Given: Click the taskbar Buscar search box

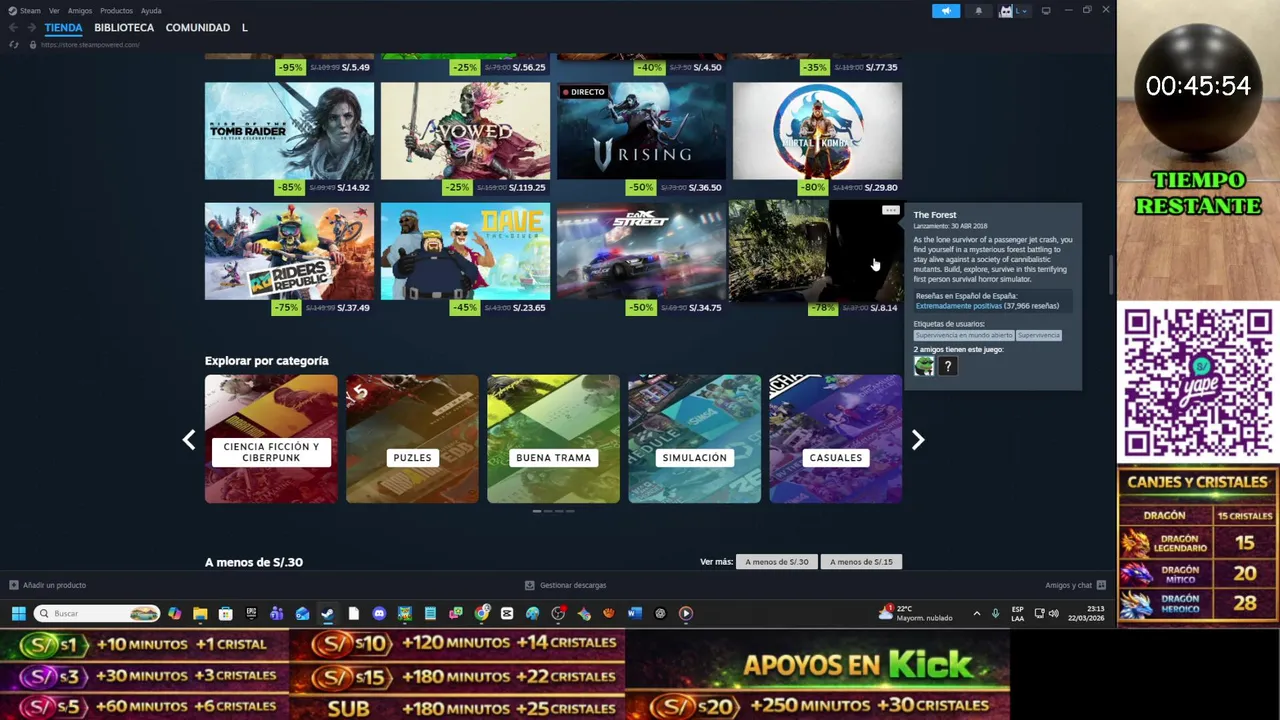Looking at the screenshot, I should (97, 613).
